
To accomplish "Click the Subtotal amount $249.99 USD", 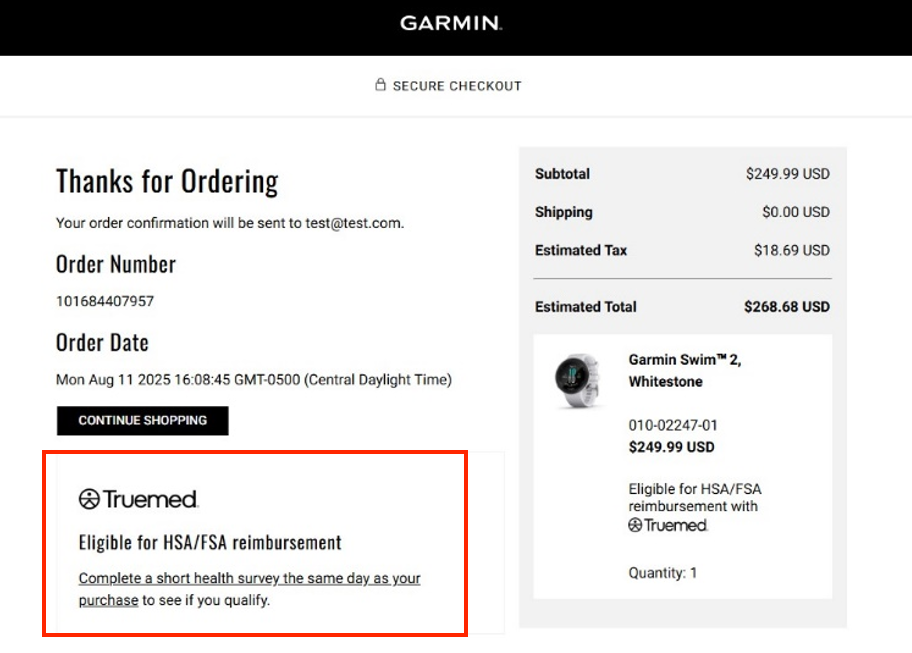I will tap(787, 174).
